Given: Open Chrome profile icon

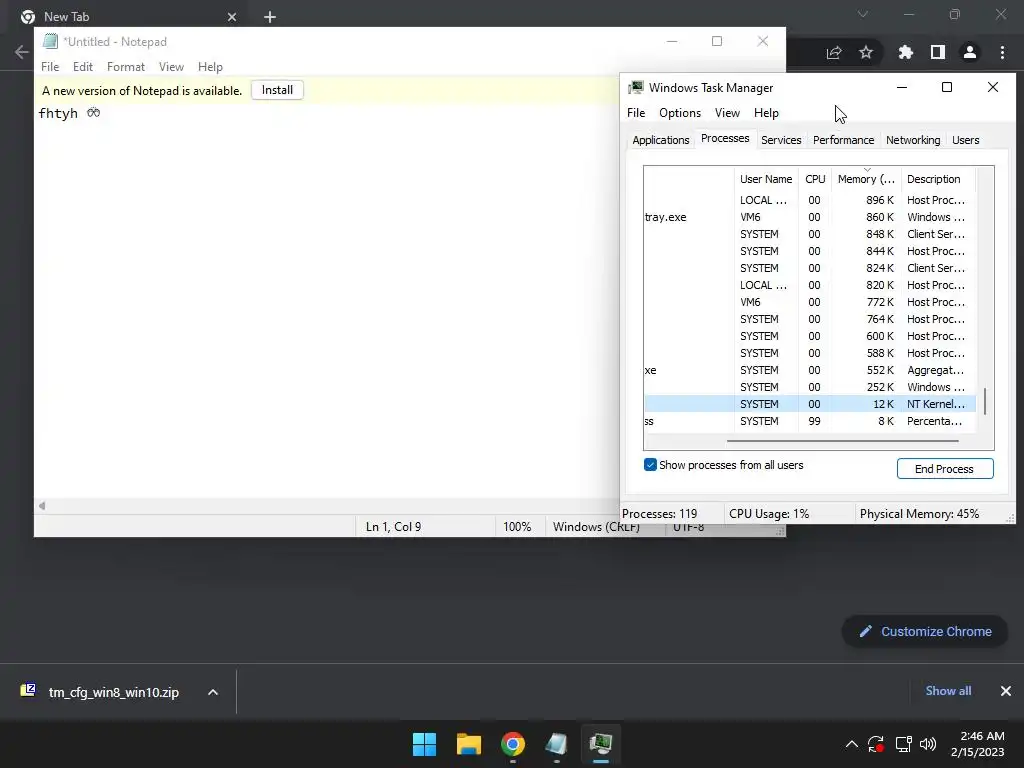Looking at the screenshot, I should coord(970,52).
